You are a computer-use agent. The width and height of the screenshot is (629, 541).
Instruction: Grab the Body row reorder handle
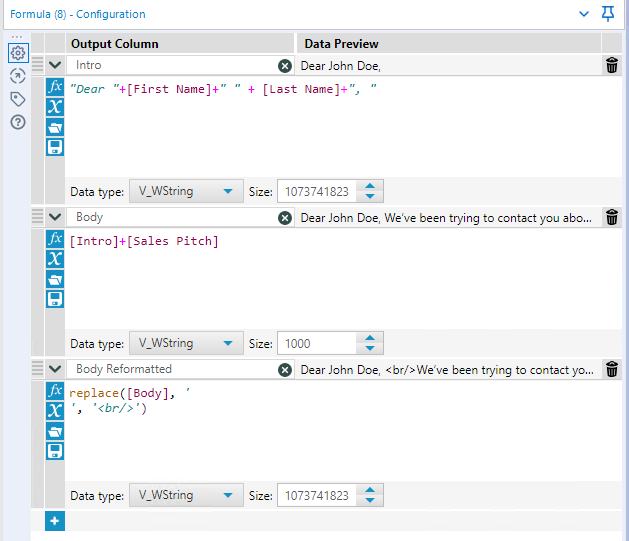37,217
